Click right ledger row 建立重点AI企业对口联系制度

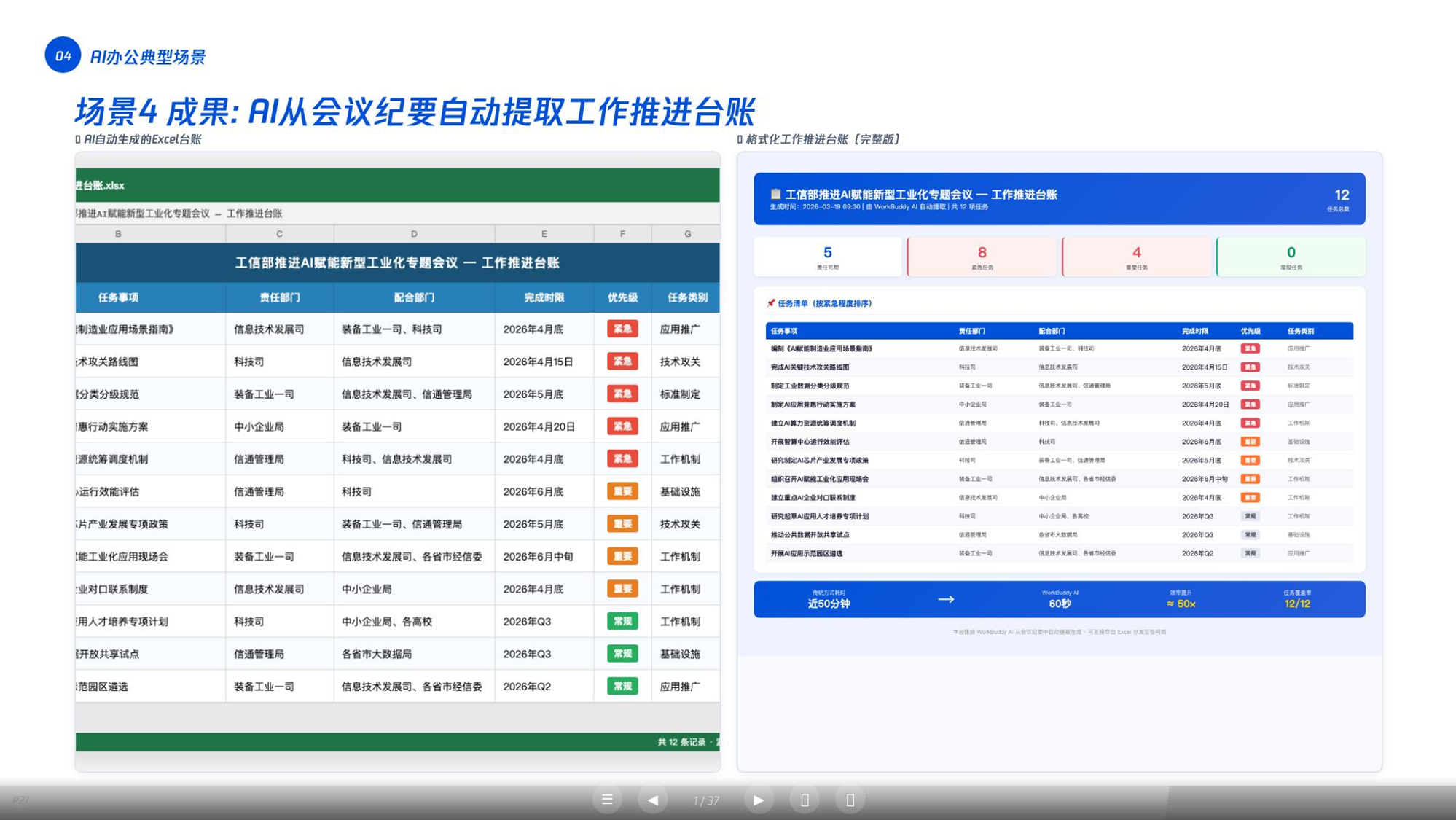click(1059, 498)
